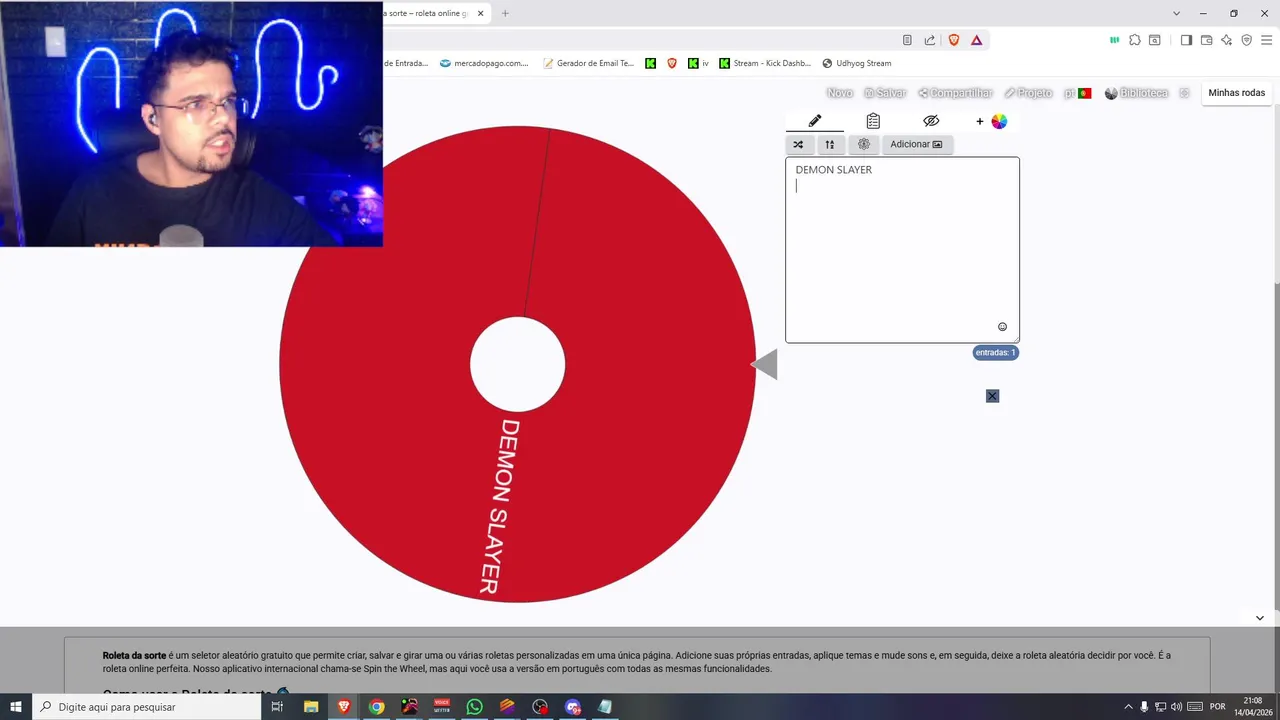Open Projeto in the top menu

[x=1028, y=93]
